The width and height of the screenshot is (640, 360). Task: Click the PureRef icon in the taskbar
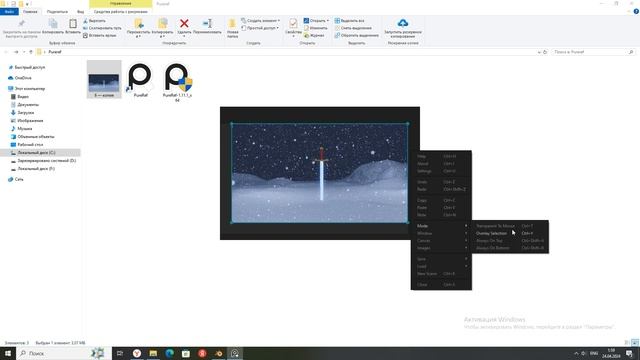click(x=235, y=353)
